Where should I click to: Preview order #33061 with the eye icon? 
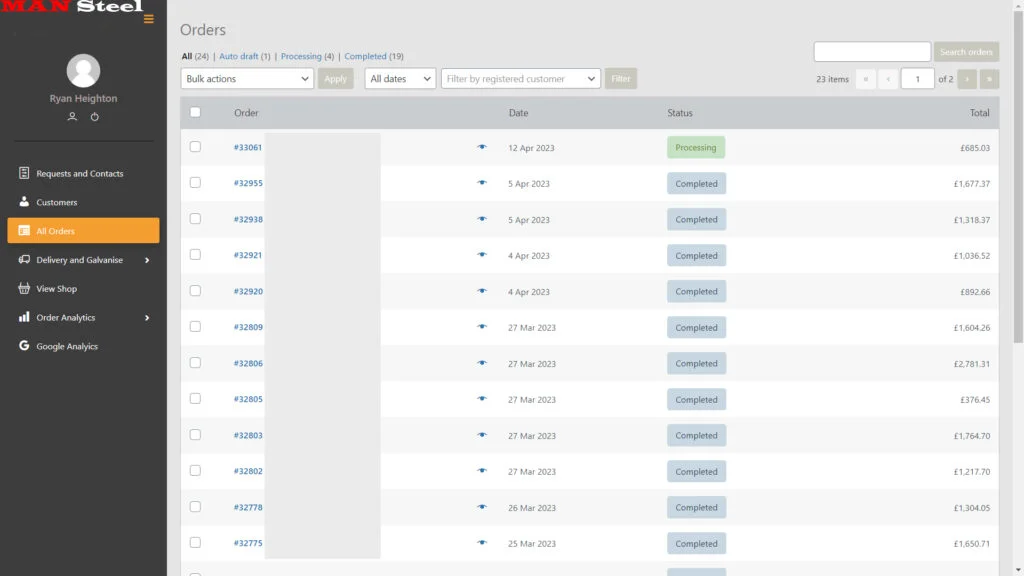482,147
